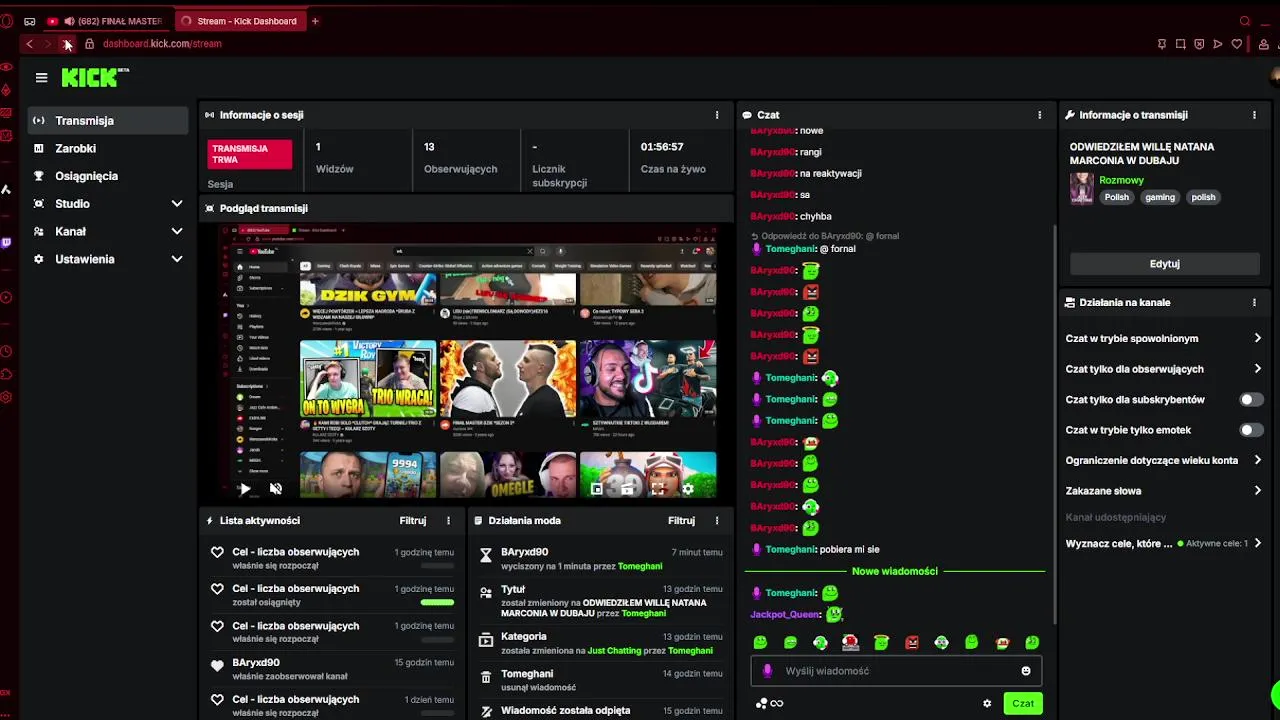Open Działania moda three-dot menu
This screenshot has height=720, width=1280.
(717, 520)
